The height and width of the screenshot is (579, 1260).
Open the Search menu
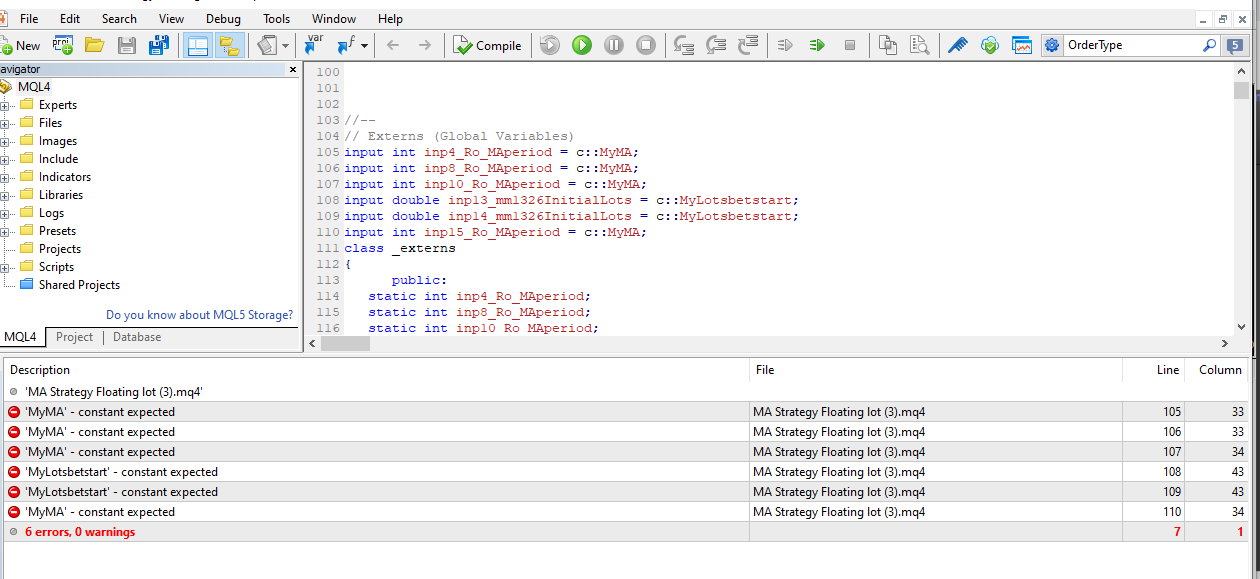tap(119, 19)
